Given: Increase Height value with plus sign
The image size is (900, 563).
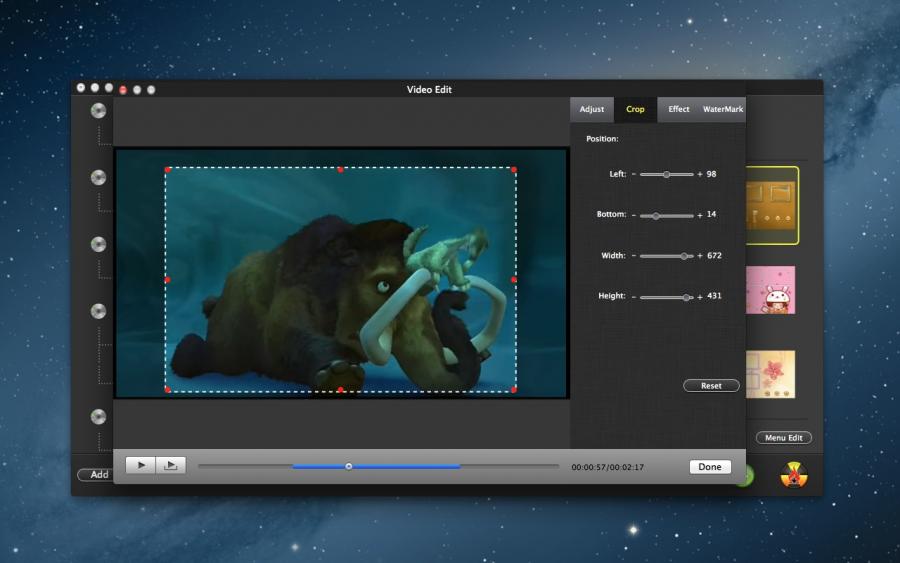Looking at the screenshot, I should point(700,297).
